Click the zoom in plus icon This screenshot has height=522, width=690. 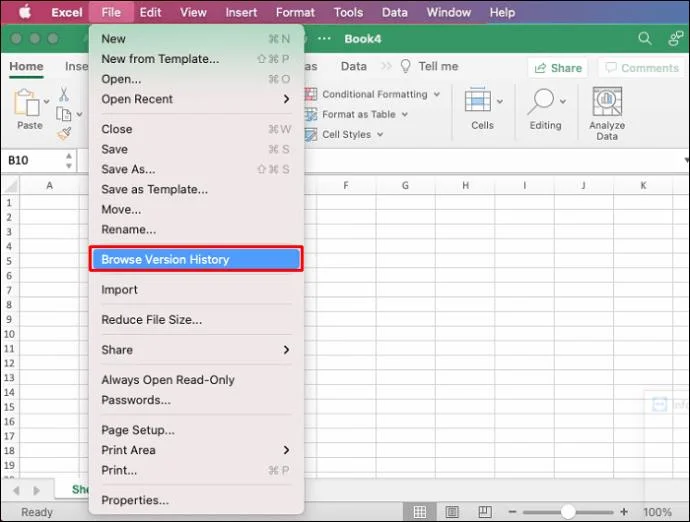point(624,511)
